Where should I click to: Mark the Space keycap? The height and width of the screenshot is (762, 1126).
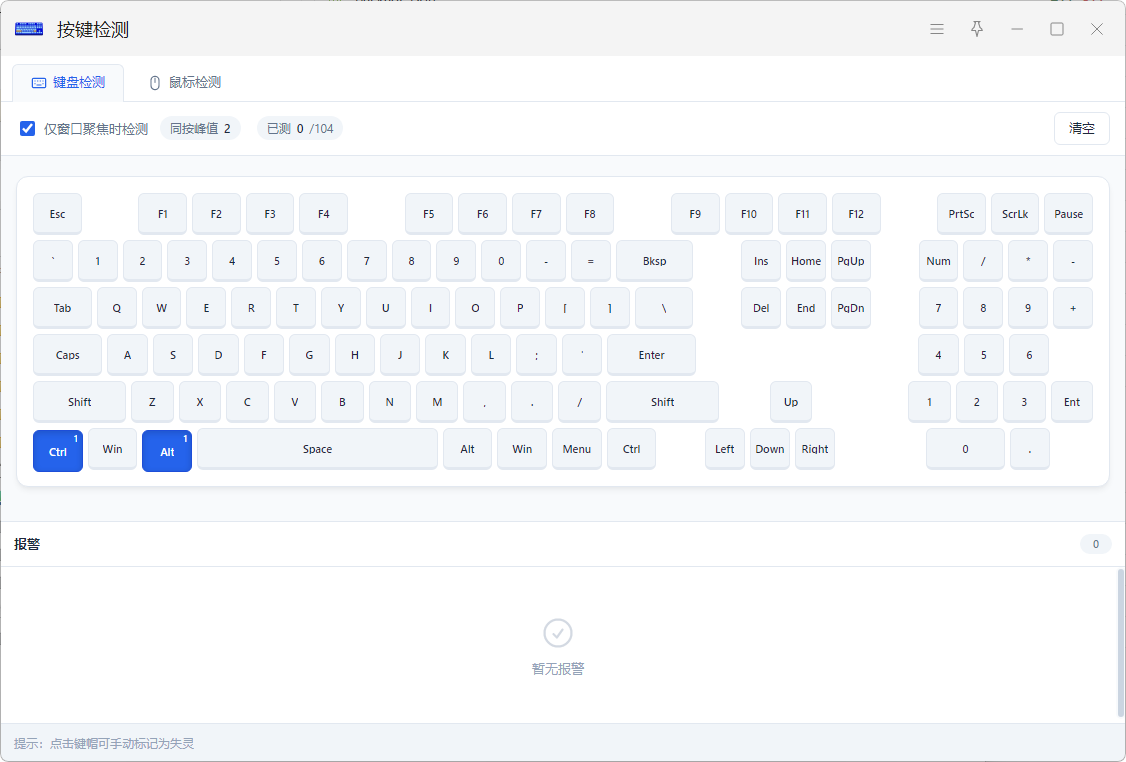[x=317, y=449]
